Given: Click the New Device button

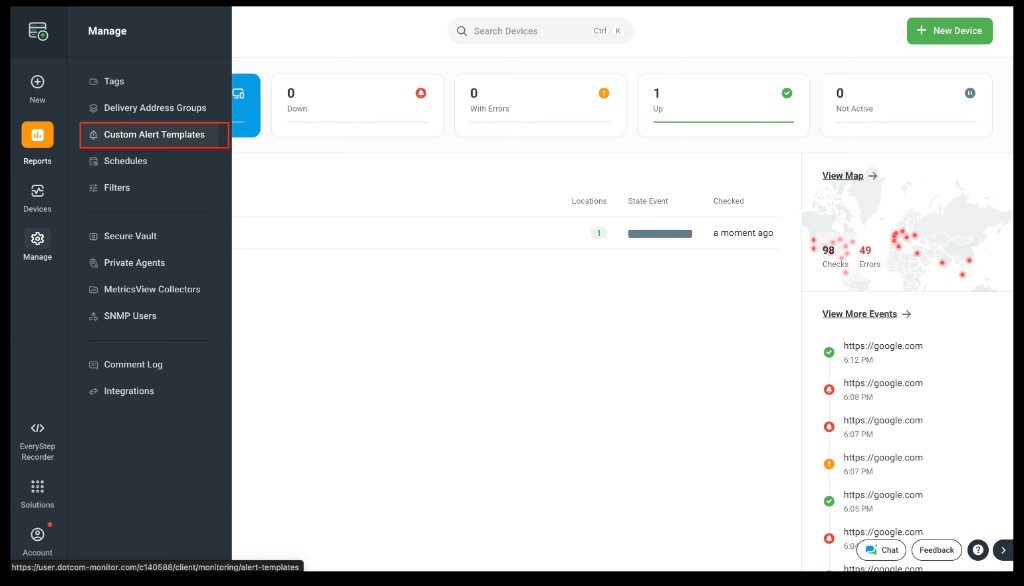Looking at the screenshot, I should [x=949, y=31].
